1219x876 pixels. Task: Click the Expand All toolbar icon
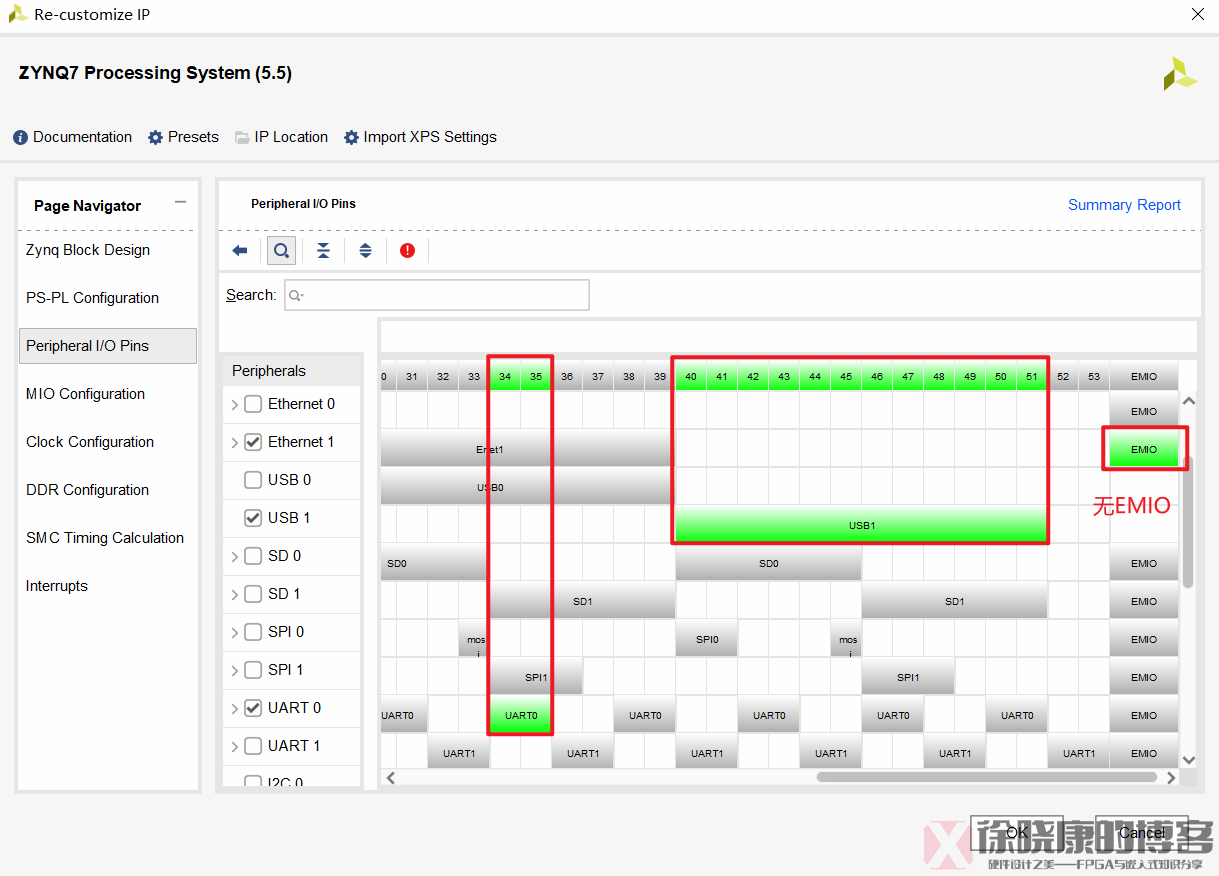click(x=365, y=251)
